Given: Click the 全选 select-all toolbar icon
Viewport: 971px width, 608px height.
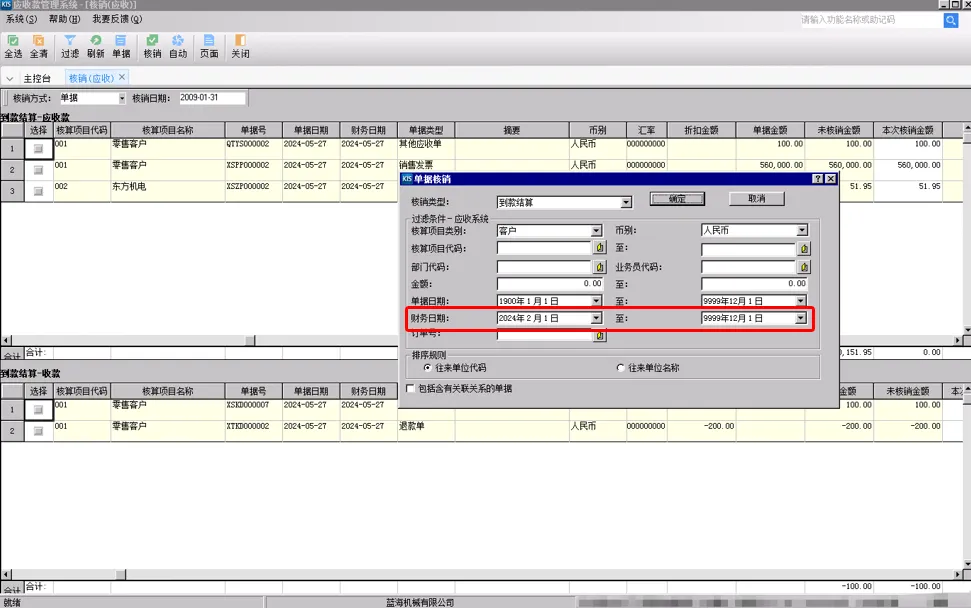Looking at the screenshot, I should [x=13, y=46].
